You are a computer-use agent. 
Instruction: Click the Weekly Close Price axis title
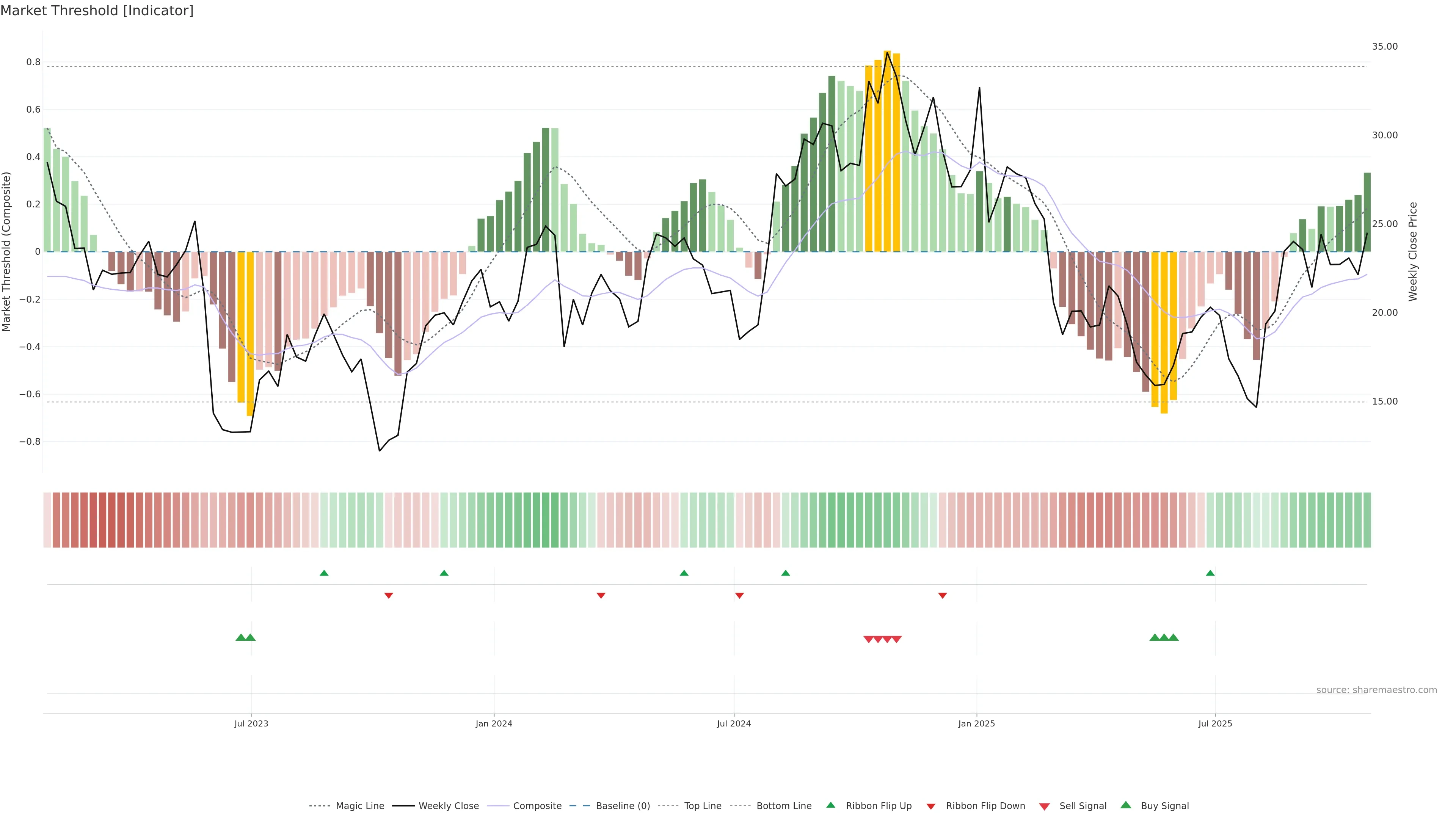(1412, 251)
